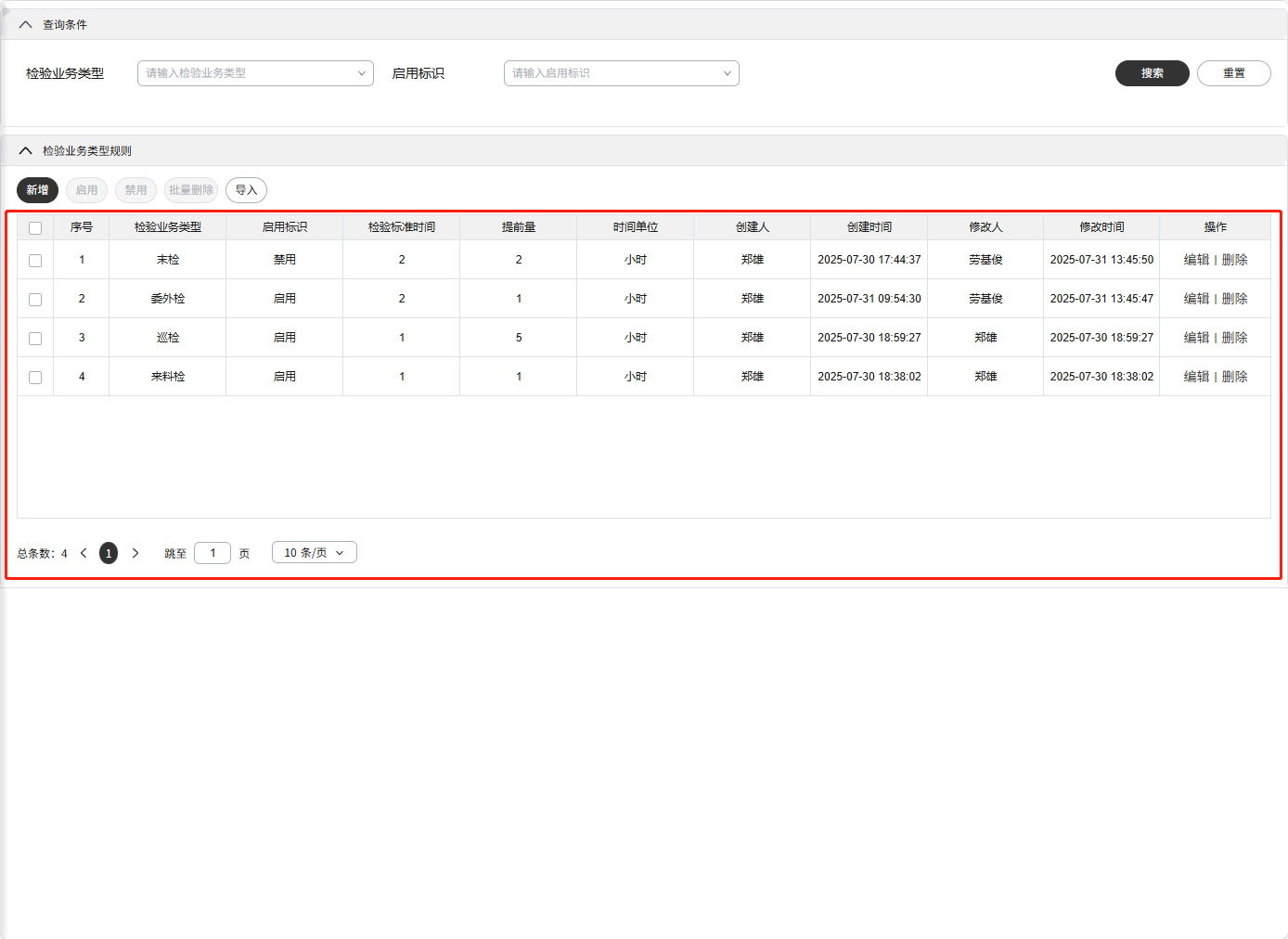Click the 新增 button
1288x939 pixels.
point(38,190)
